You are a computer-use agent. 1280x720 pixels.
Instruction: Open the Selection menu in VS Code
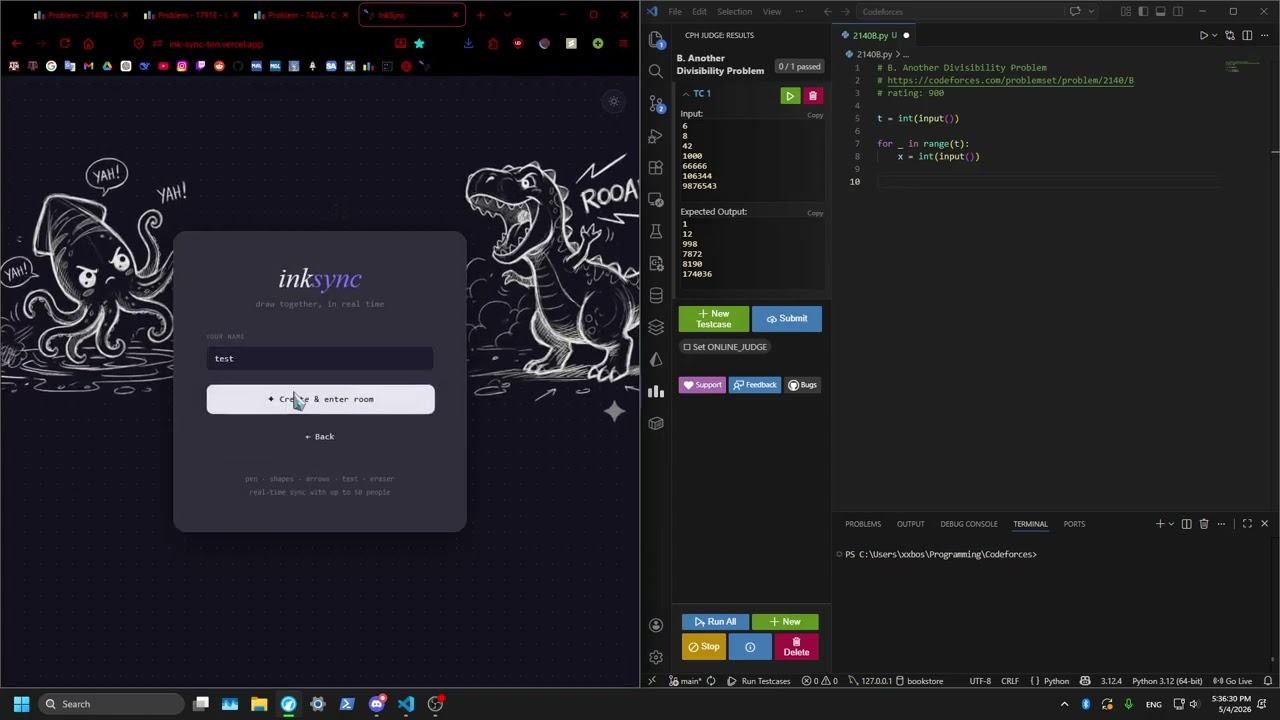coord(734,12)
